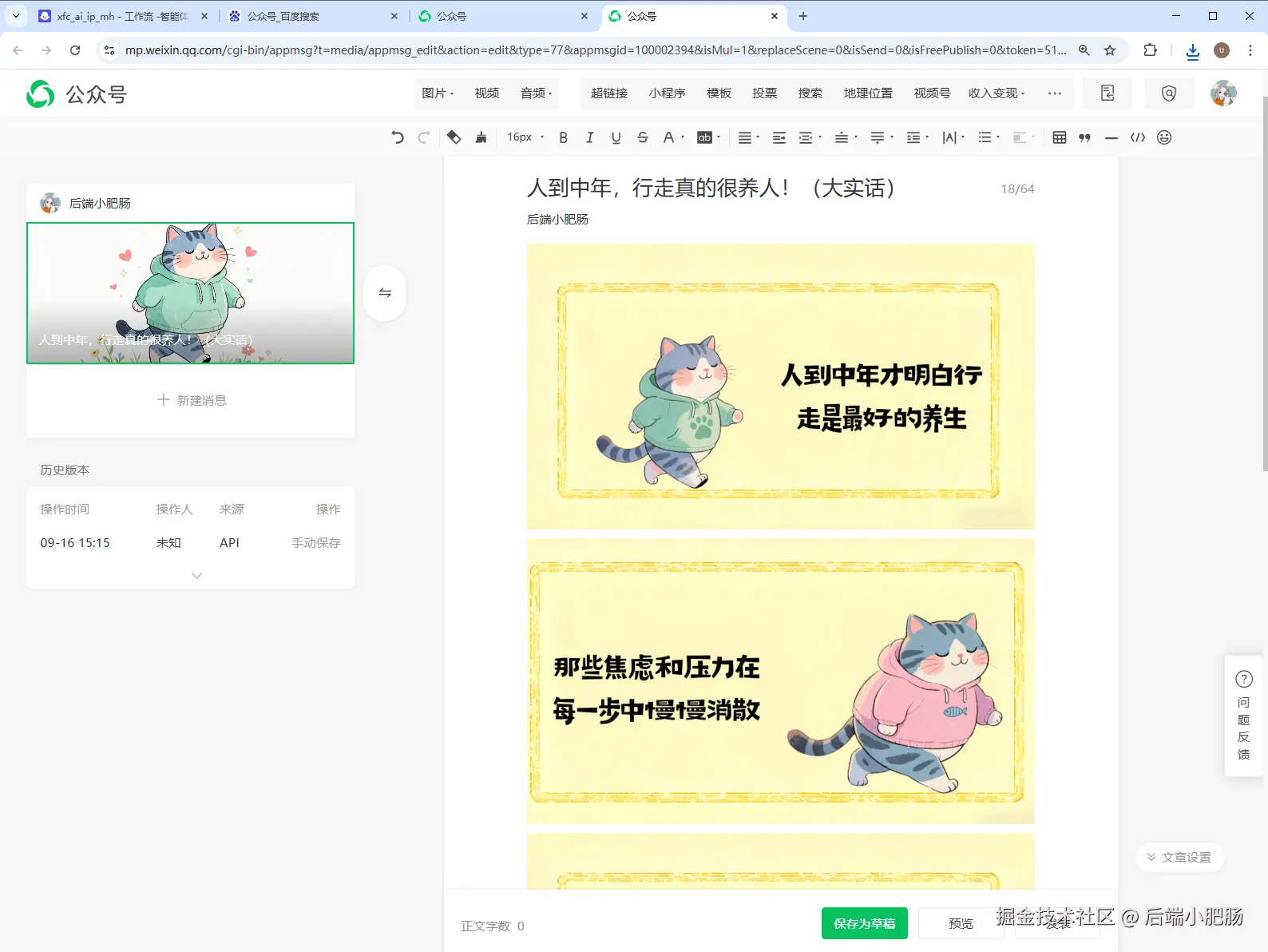Insert a table
The width and height of the screenshot is (1268, 952).
coord(1060,137)
